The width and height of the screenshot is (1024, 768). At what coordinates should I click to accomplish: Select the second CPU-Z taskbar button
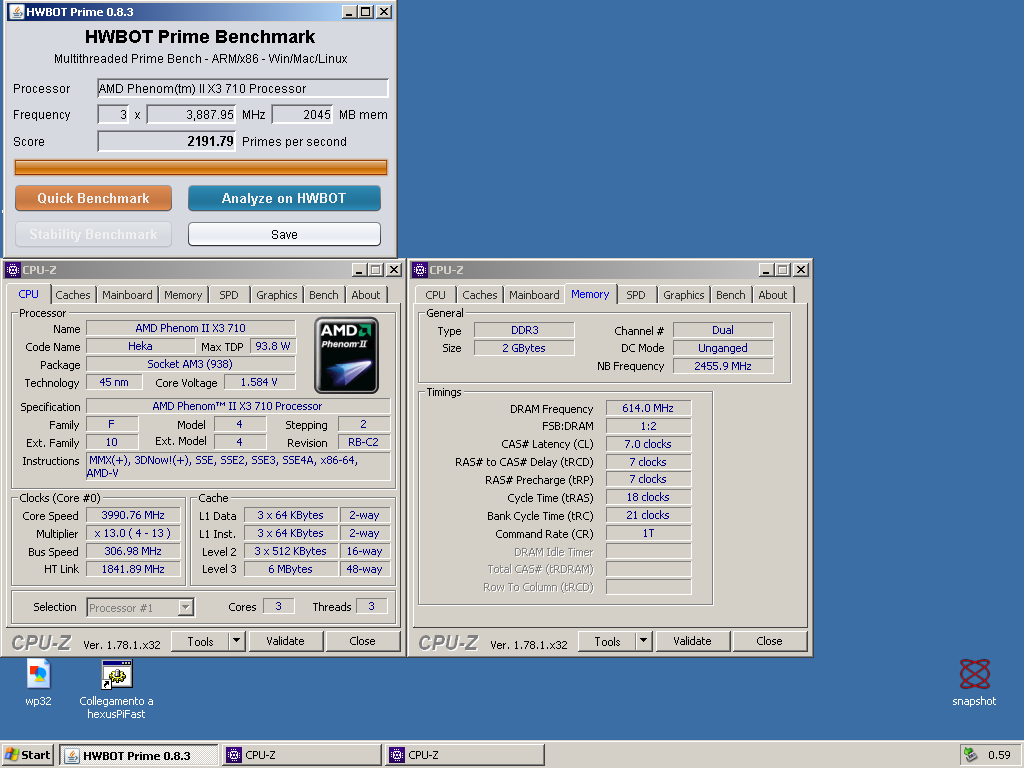pos(465,755)
